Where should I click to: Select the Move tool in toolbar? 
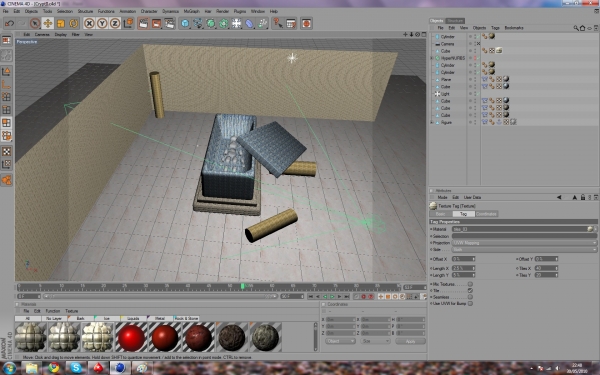(x=48, y=23)
